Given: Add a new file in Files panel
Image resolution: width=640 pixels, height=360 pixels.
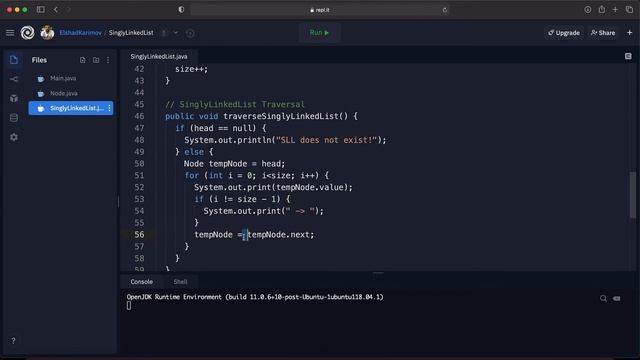Looking at the screenshot, I should click(83, 60).
